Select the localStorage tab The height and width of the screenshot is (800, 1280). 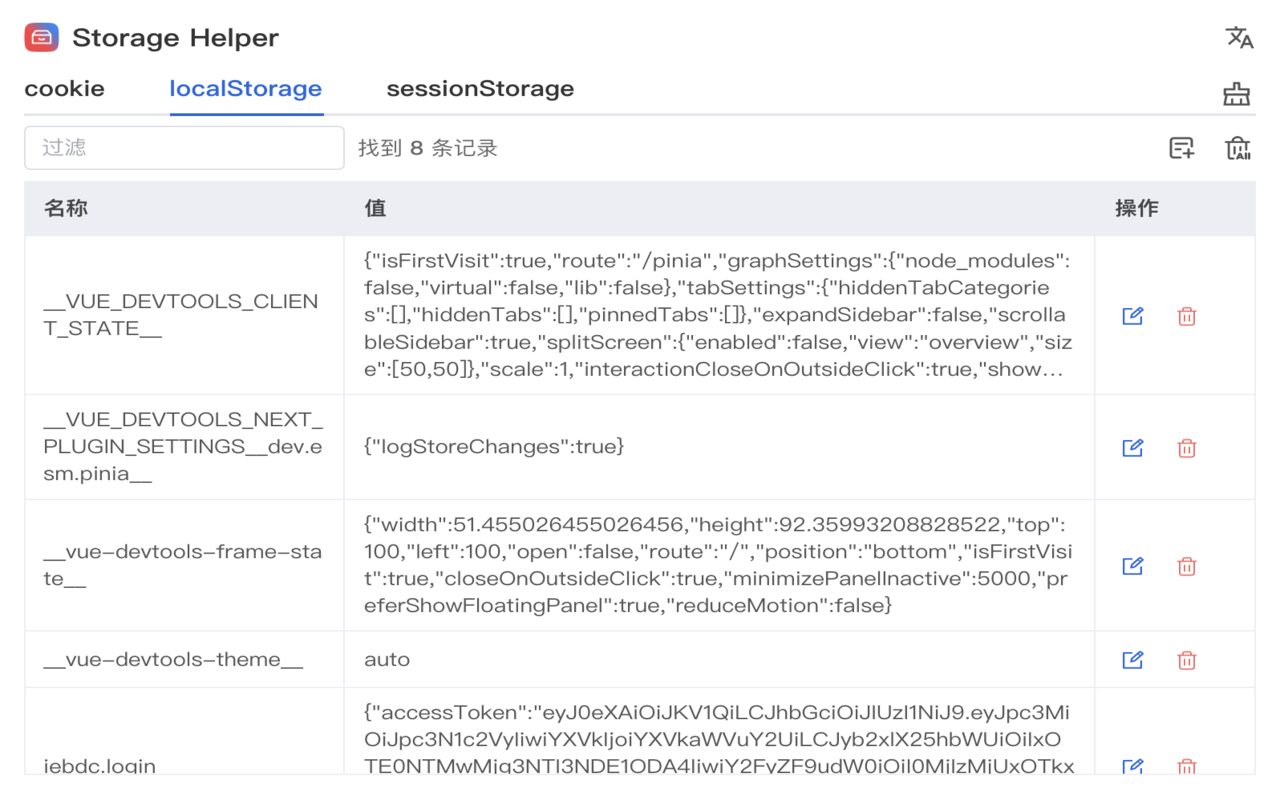pos(246,88)
